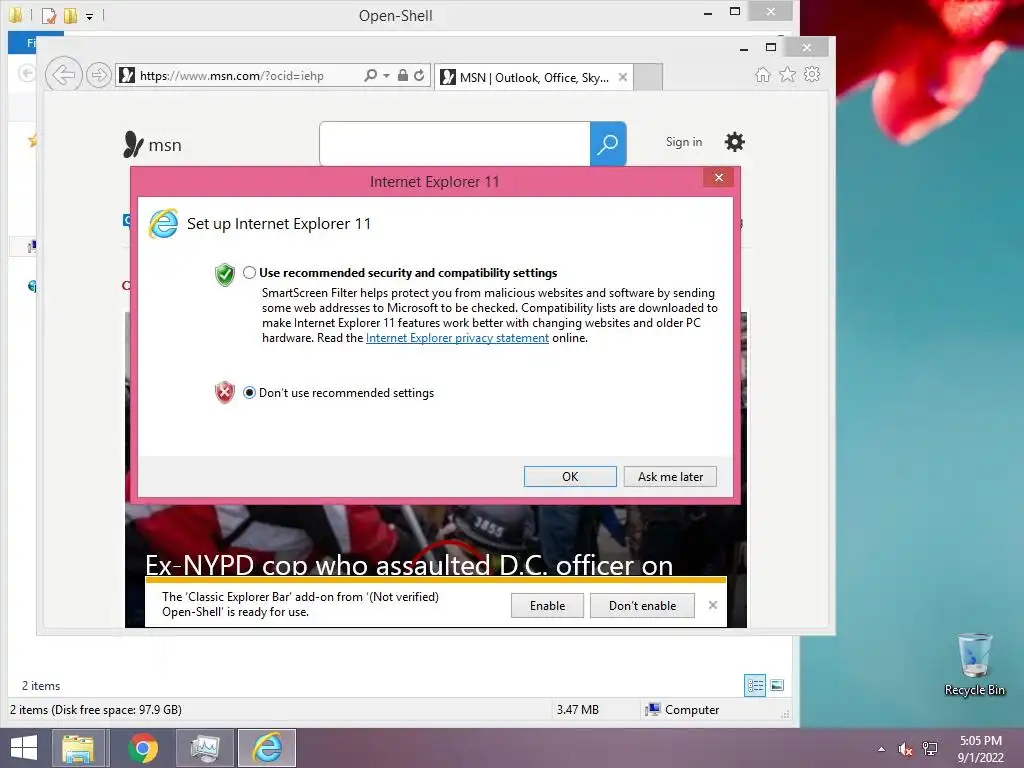
Task: Click the Properties icon in Open-Shell title bar
Action: coord(49,15)
